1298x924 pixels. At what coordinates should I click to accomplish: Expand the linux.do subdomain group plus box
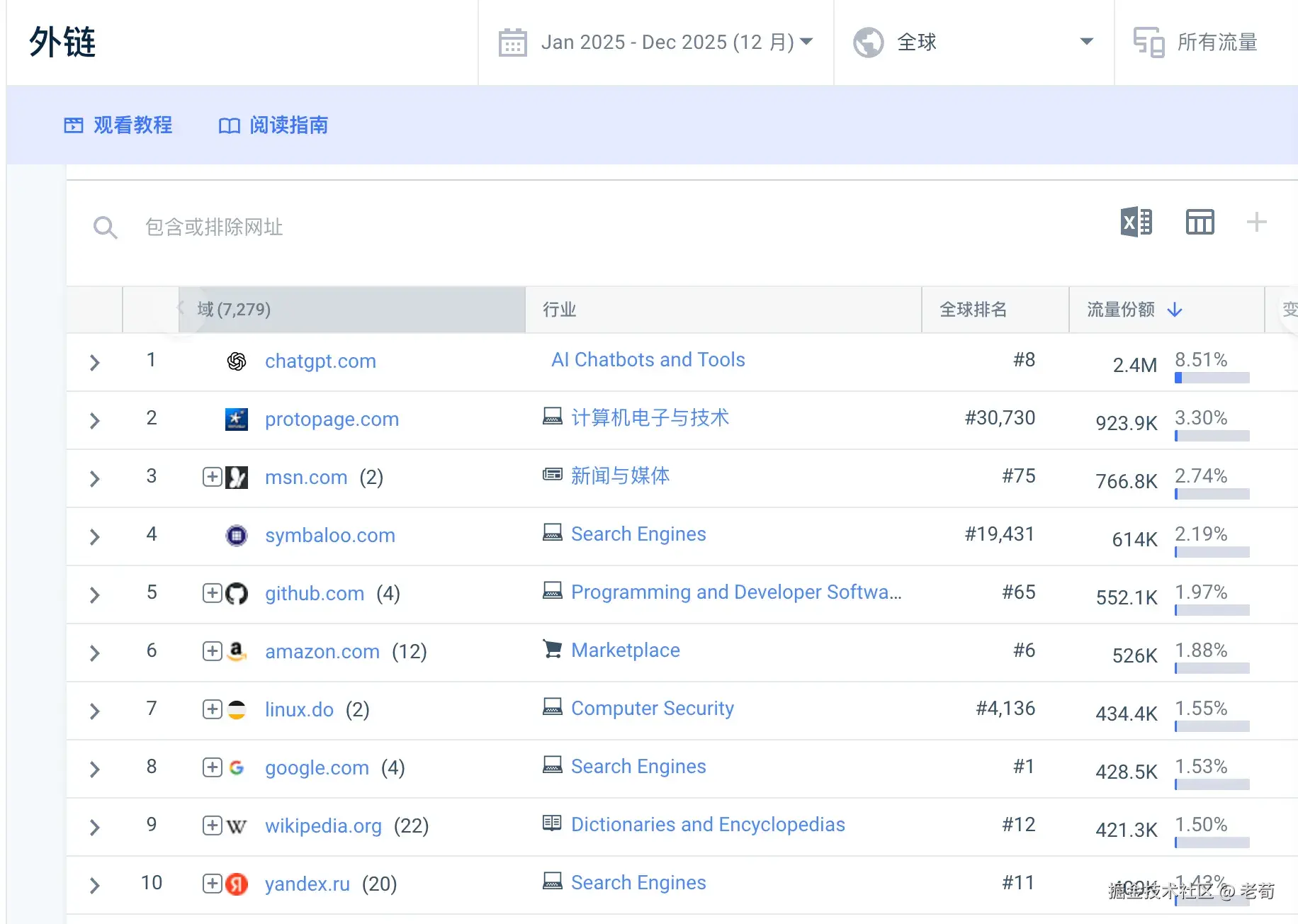coord(213,709)
